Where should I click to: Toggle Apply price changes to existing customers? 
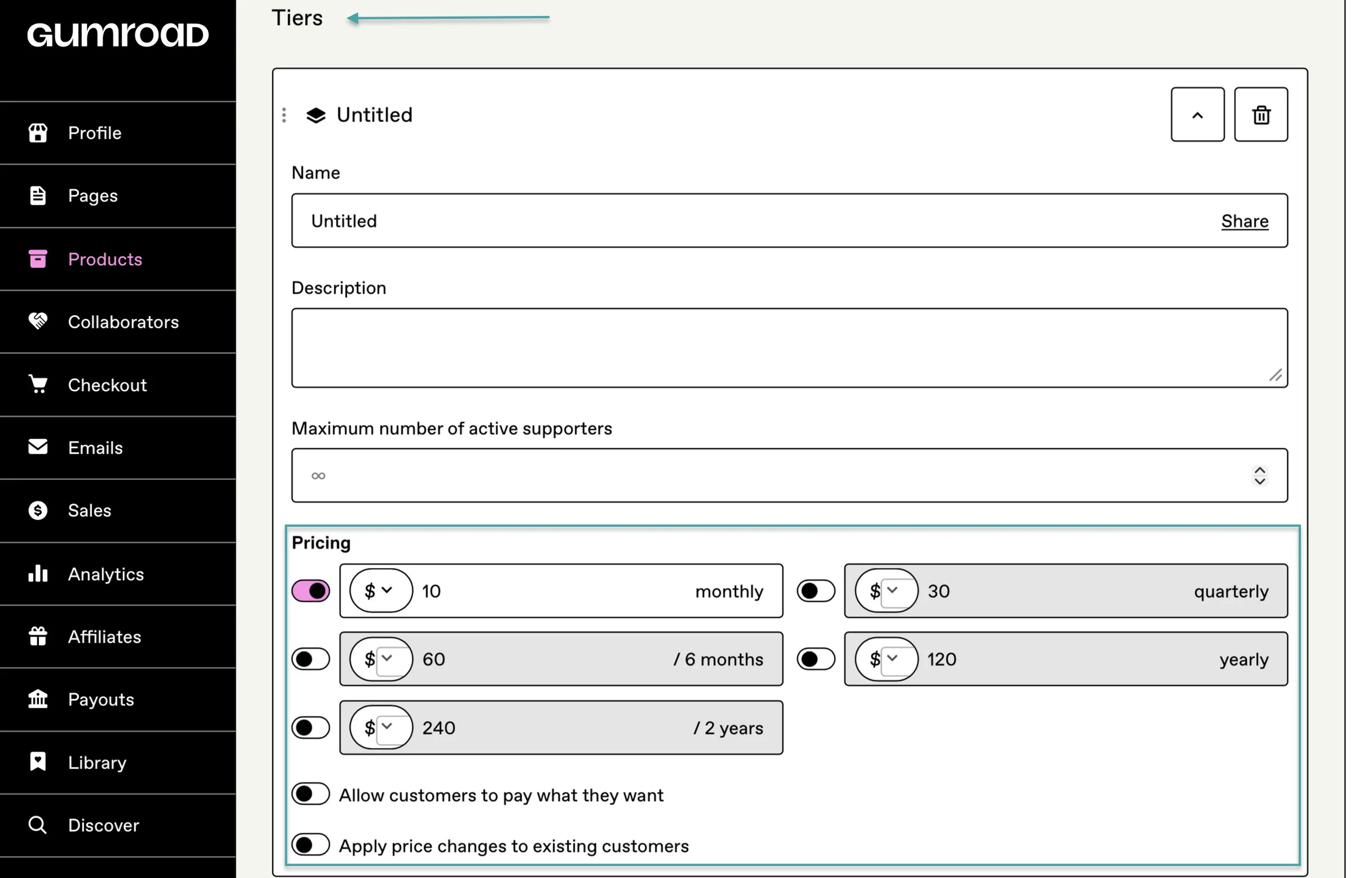310,845
